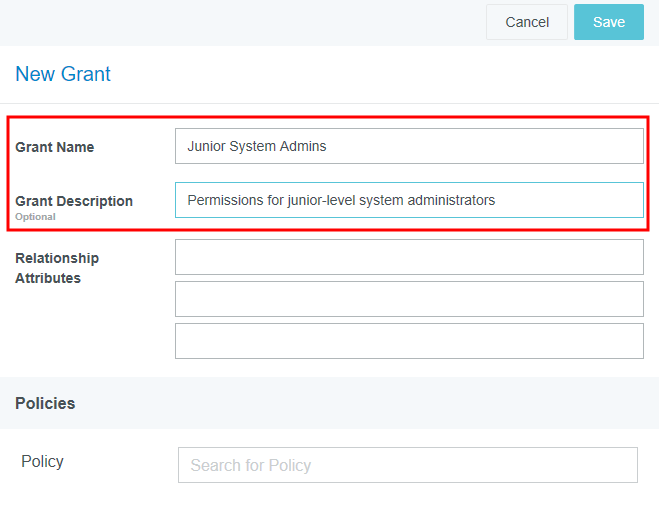Click the Policy field label
The width and height of the screenshot is (659, 517).
click(x=42, y=461)
